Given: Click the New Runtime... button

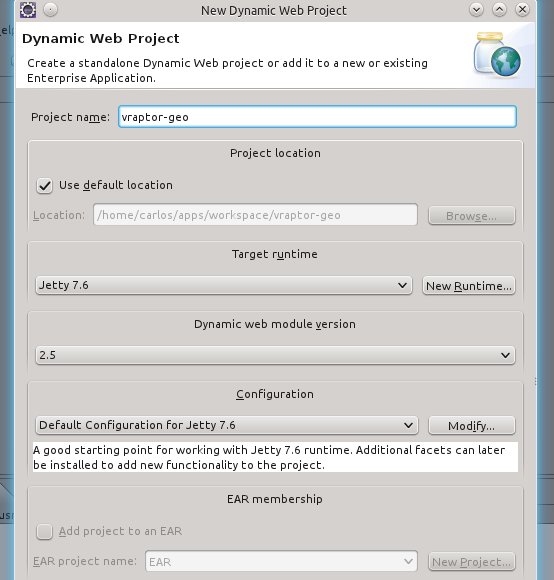Looking at the screenshot, I should pyautogui.click(x=469, y=286).
